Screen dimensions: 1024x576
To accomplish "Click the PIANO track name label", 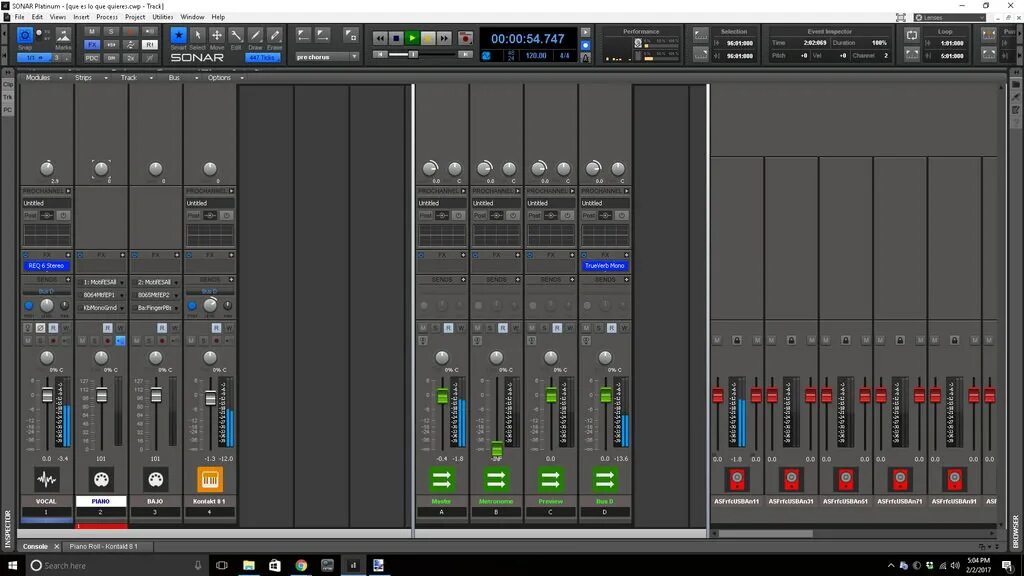I will pyautogui.click(x=101, y=502).
